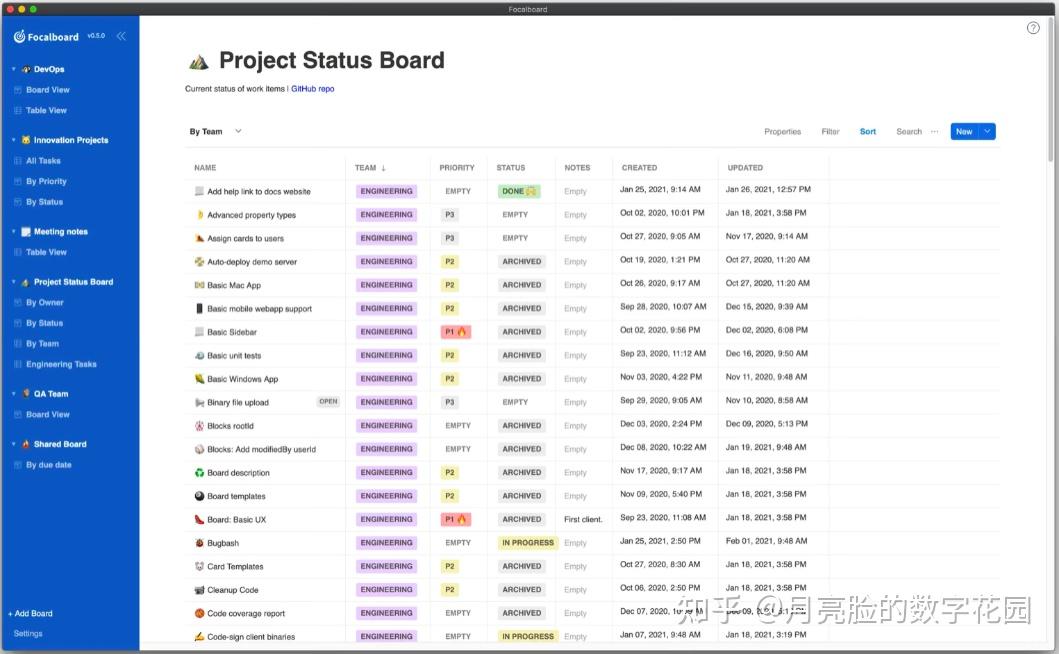This screenshot has height=654, width=1059.
Task: Open the help question mark icon
Action: coord(1033,28)
